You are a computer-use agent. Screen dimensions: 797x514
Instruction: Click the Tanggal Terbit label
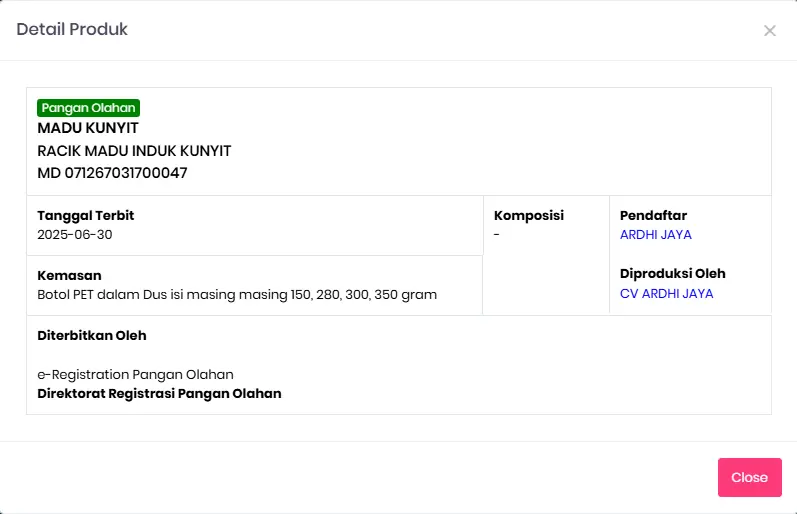[85, 216]
